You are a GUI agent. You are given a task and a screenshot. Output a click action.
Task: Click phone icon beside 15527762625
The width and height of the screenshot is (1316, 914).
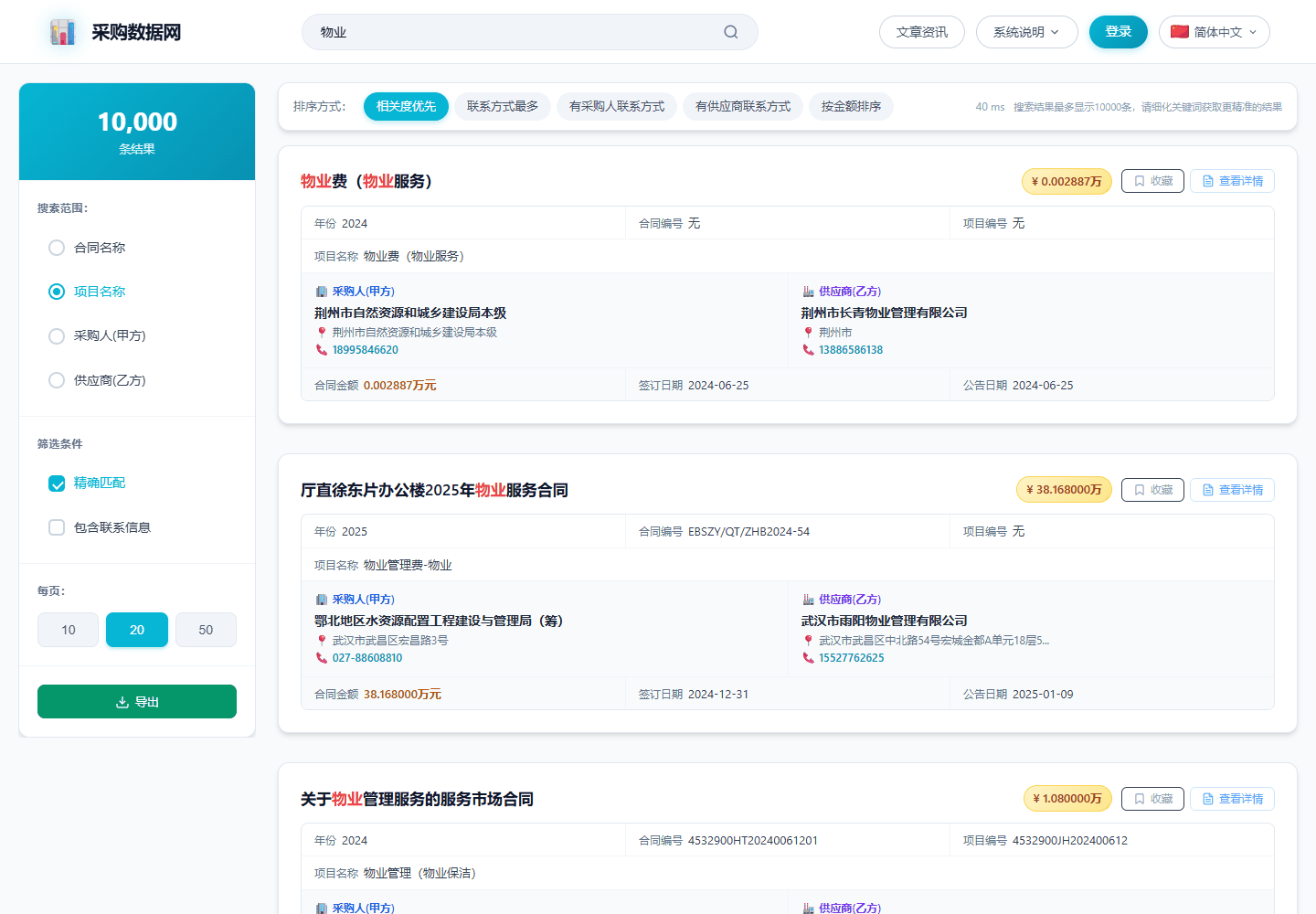808,658
